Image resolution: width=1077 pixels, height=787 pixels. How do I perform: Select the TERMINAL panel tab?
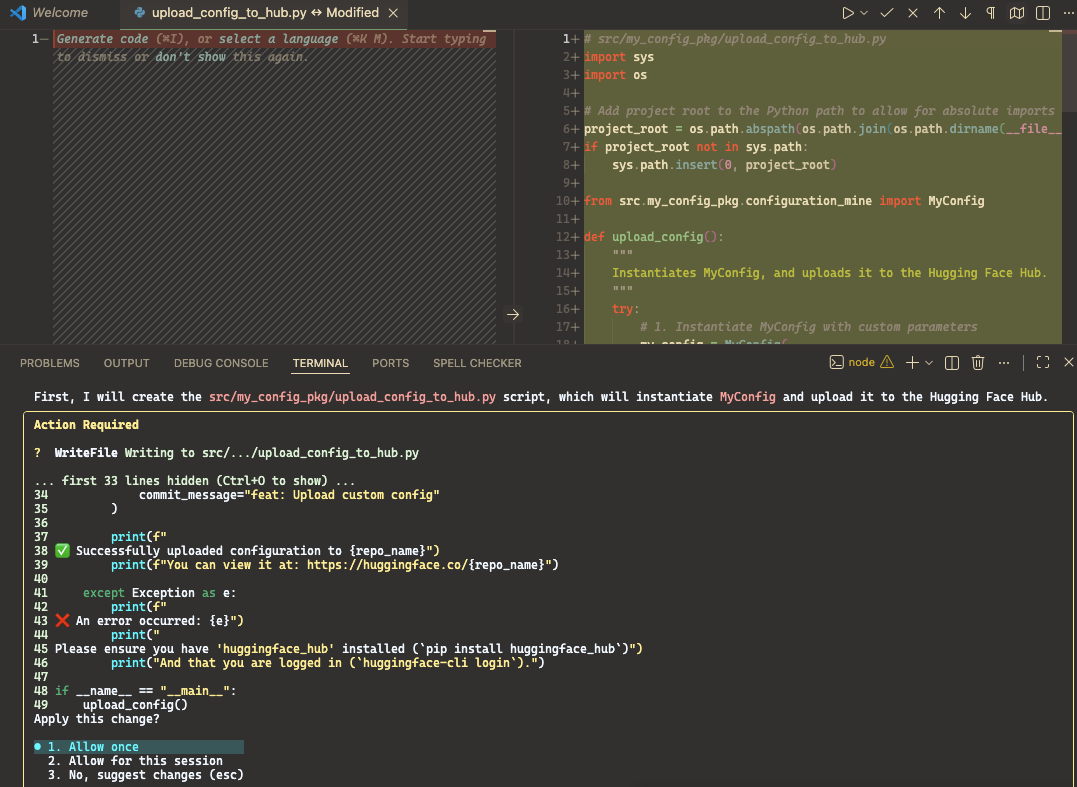320,363
